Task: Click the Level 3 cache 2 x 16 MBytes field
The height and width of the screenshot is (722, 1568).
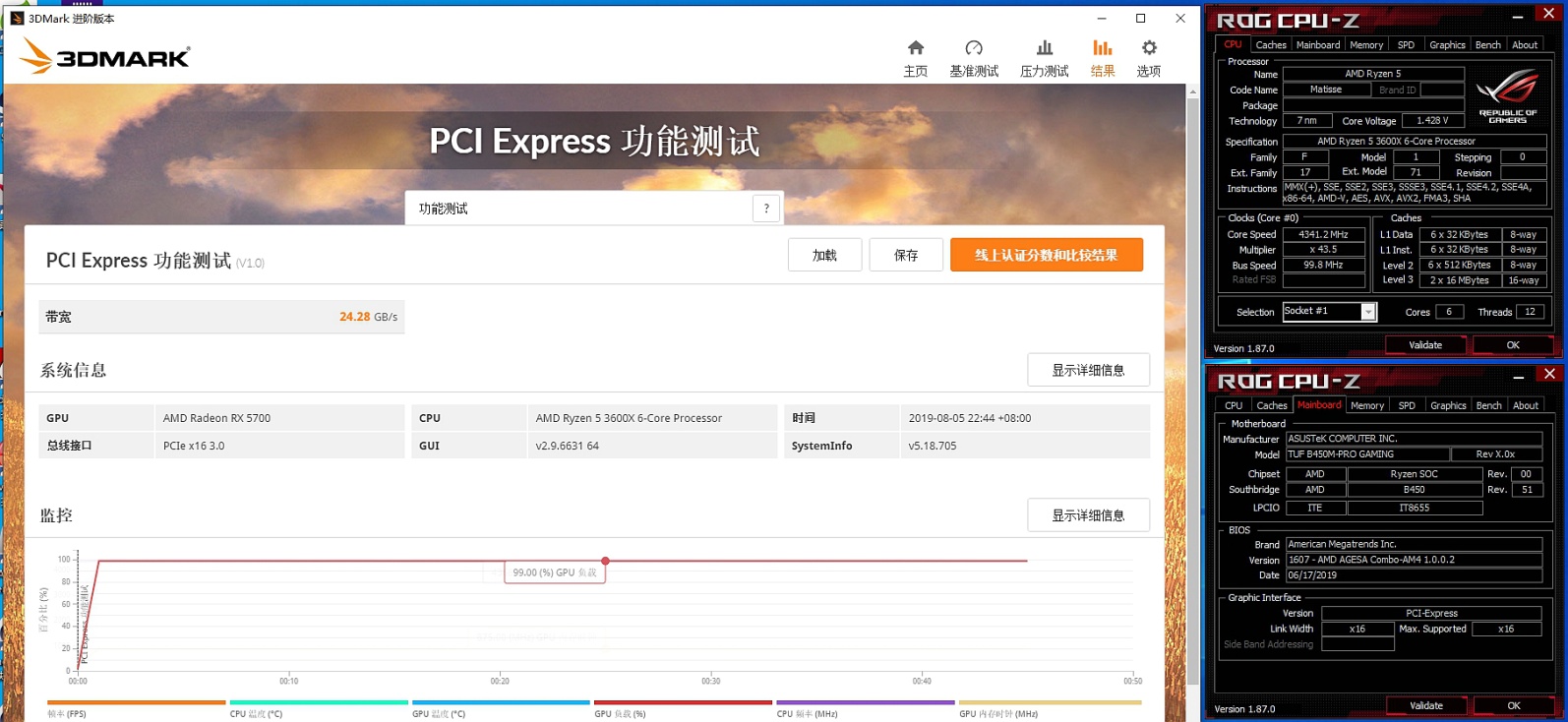Action: 1460,280
